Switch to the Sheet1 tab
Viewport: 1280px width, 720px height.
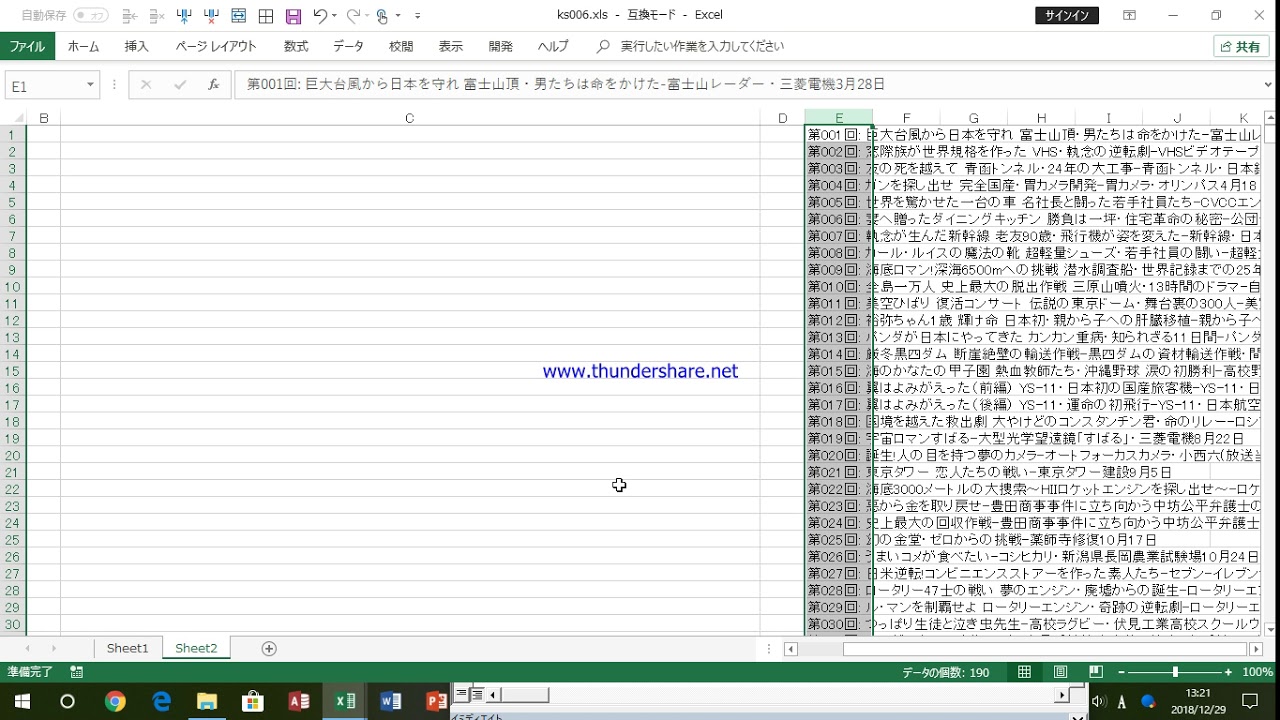coord(127,648)
